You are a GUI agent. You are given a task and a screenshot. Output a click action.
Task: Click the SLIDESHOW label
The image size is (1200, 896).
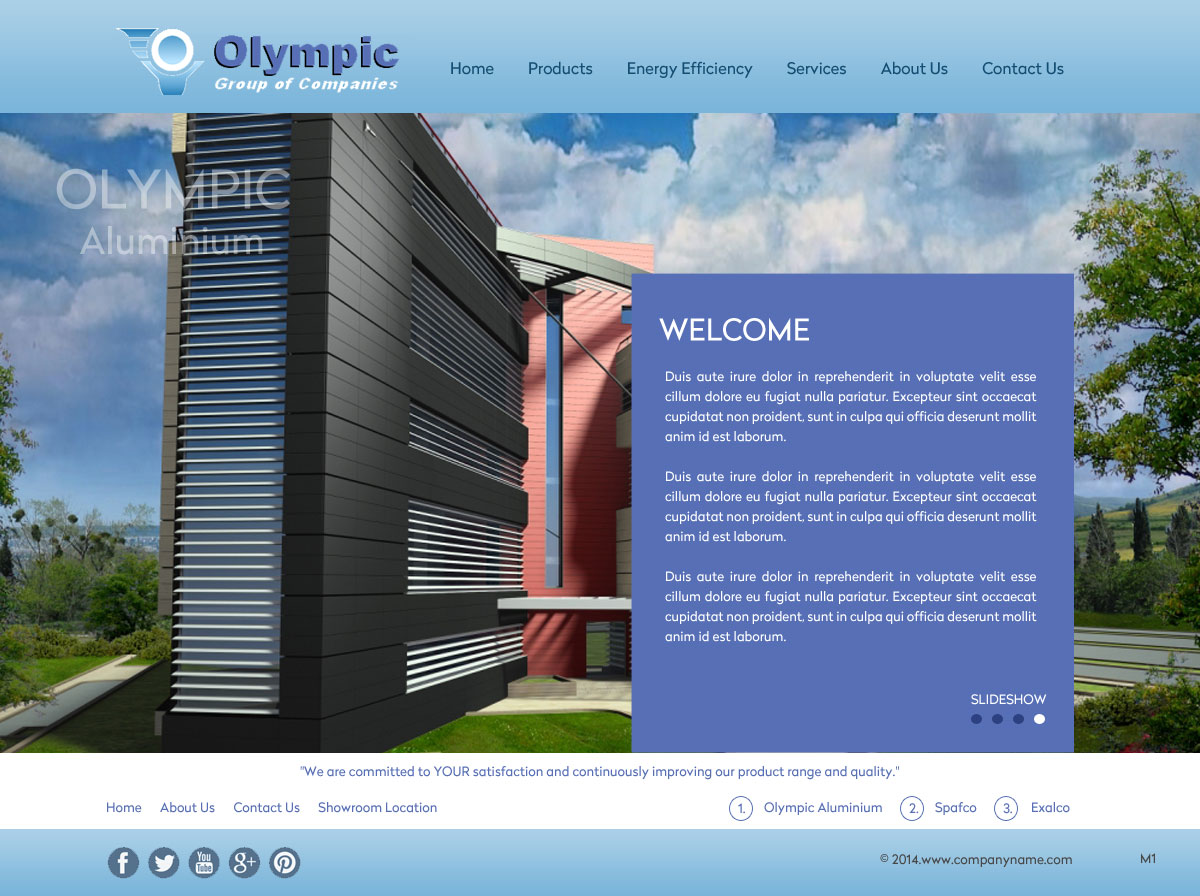pos(1008,700)
